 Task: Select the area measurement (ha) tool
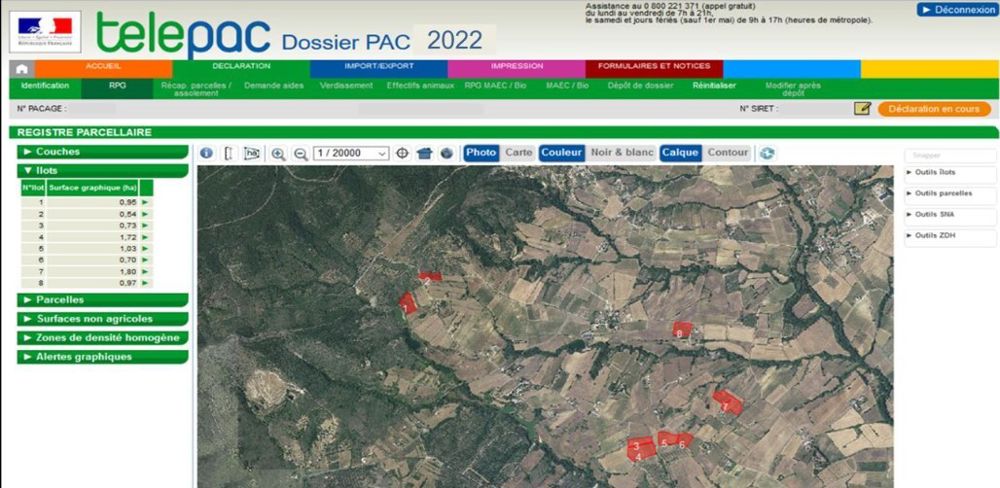pos(252,153)
